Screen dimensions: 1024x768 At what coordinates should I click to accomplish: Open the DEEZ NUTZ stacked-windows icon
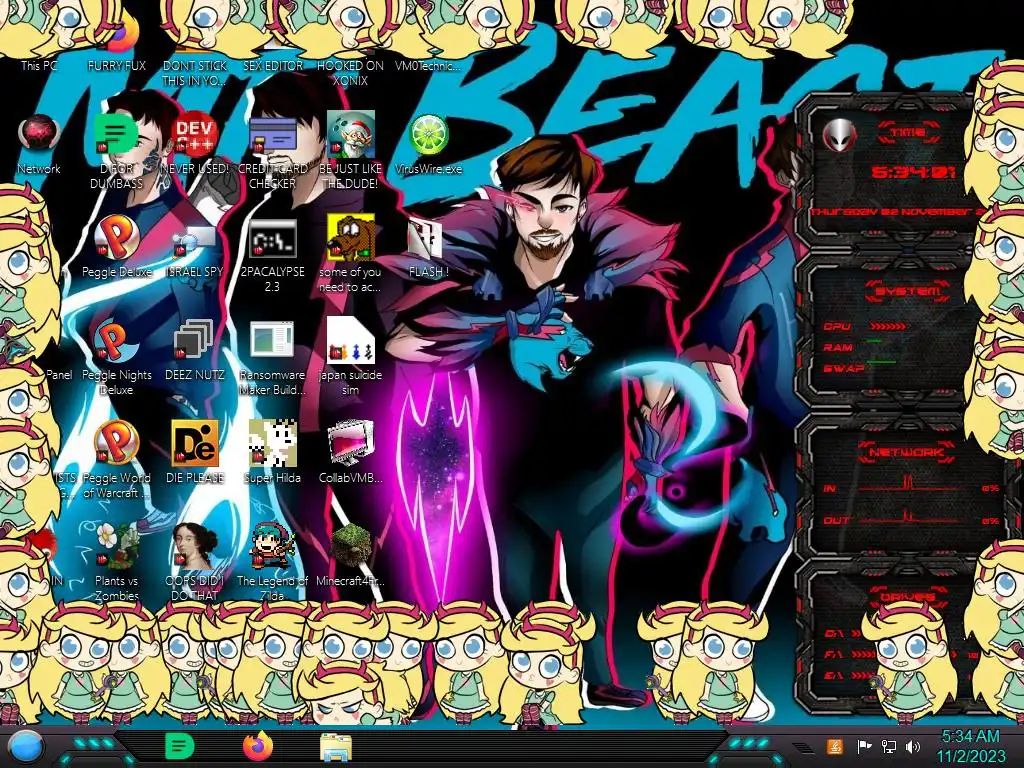[x=195, y=341]
